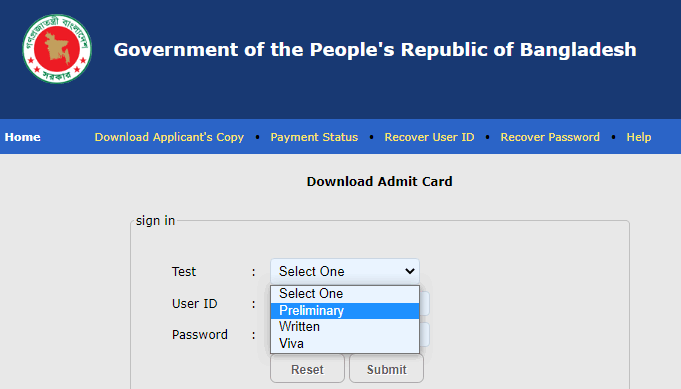Open Recover Password link
The width and height of the screenshot is (681, 389).
[x=550, y=137]
